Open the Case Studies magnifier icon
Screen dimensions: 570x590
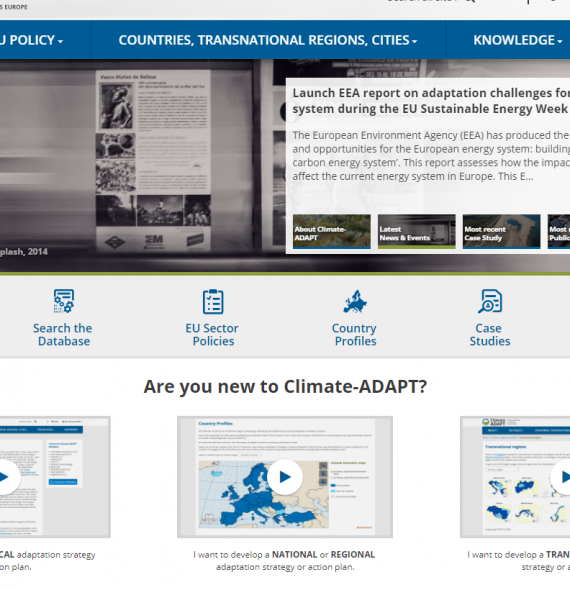pos(490,301)
